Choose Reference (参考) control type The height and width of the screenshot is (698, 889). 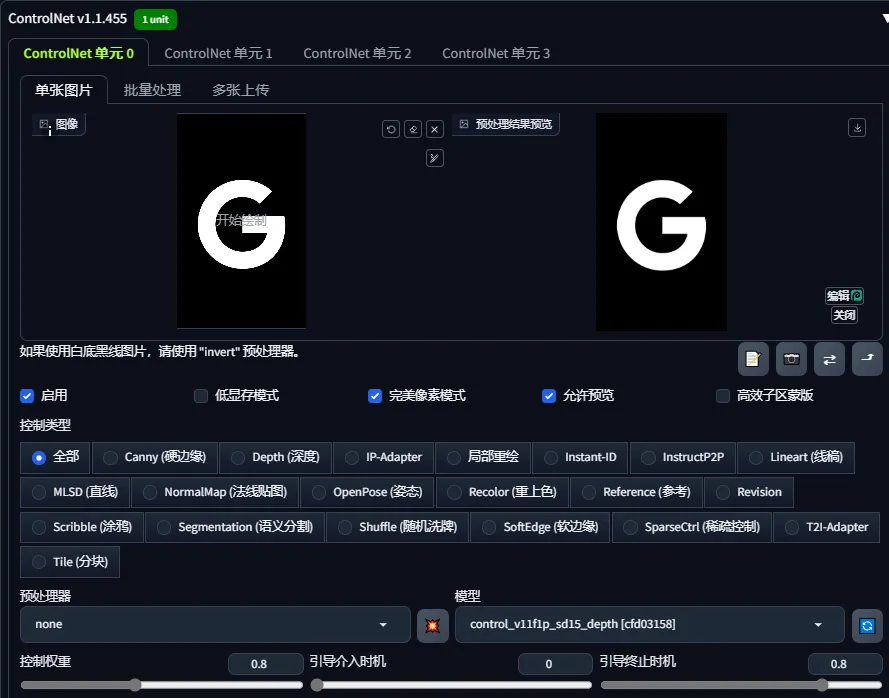pos(637,492)
